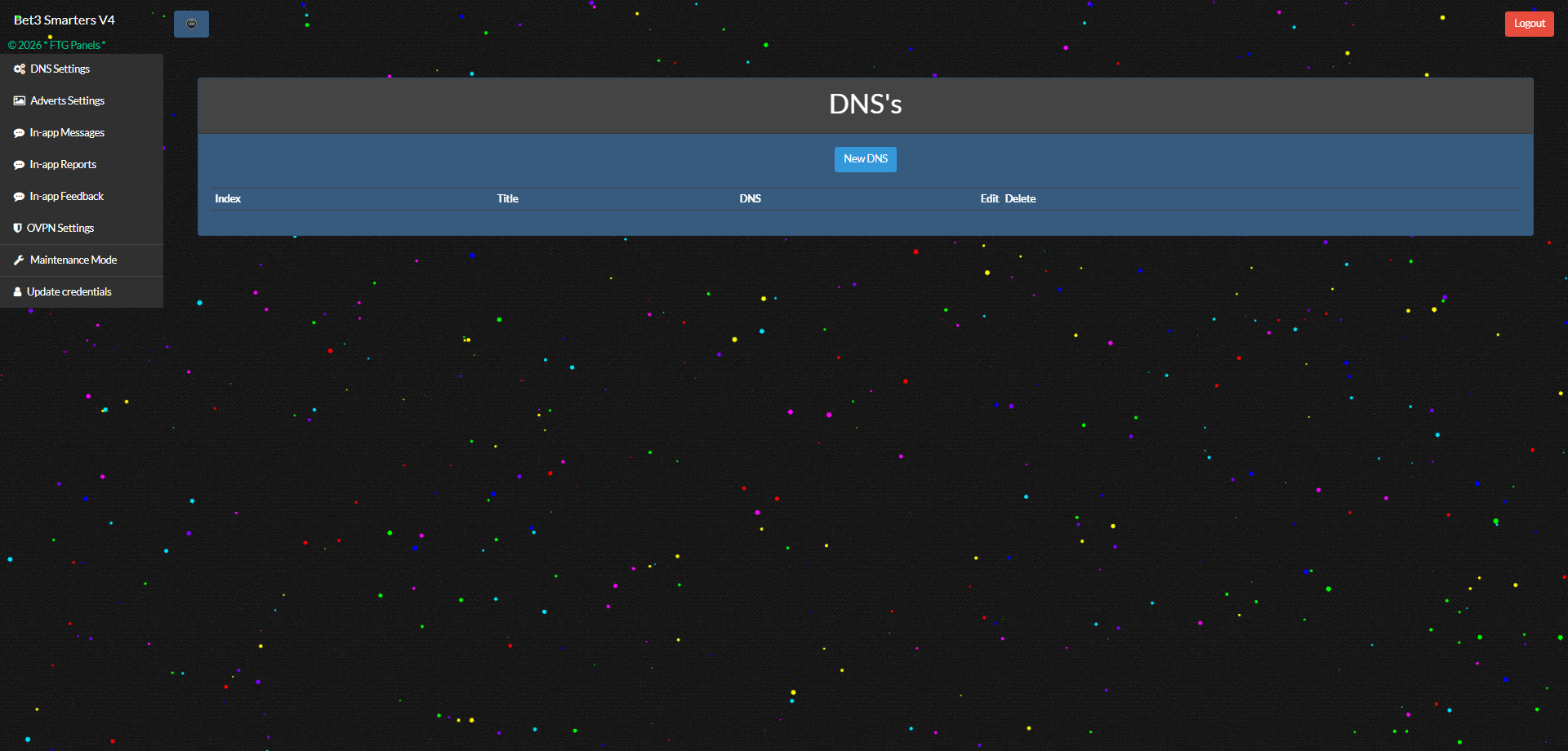The height and width of the screenshot is (751, 1568).
Task: Click the Index column header
Action: click(228, 199)
